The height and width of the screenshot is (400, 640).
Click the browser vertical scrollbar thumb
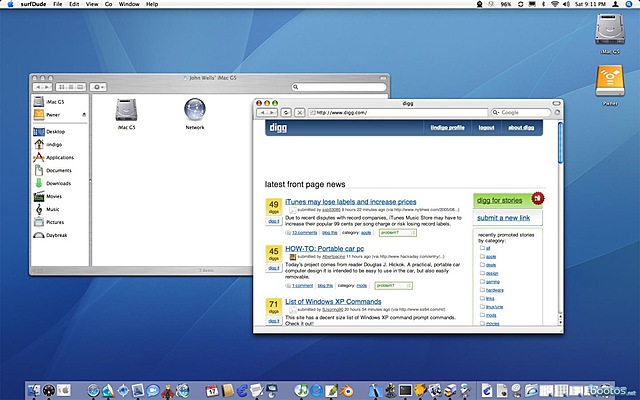coord(560,143)
